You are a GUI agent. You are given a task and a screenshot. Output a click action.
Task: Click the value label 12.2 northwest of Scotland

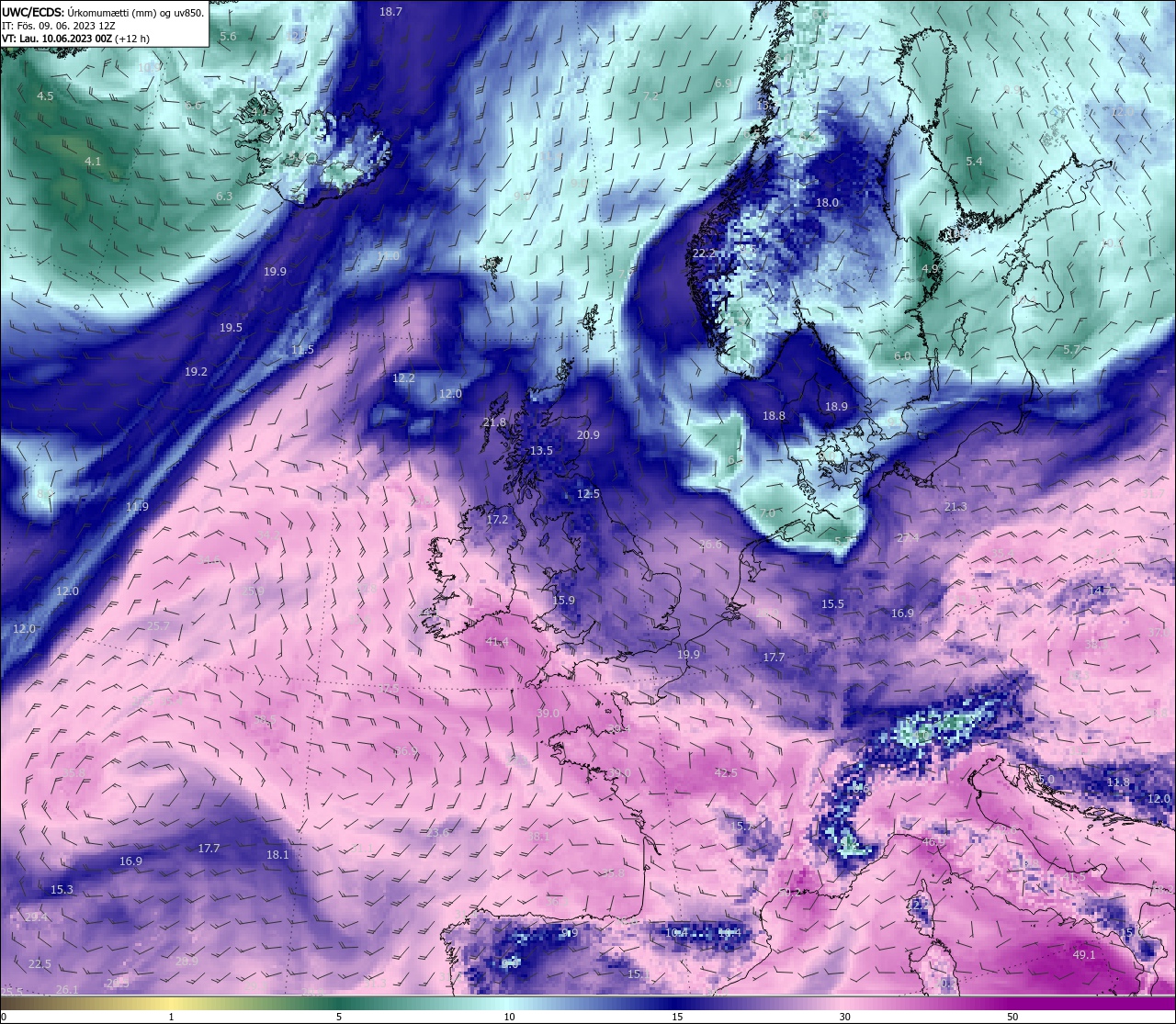pos(403,378)
